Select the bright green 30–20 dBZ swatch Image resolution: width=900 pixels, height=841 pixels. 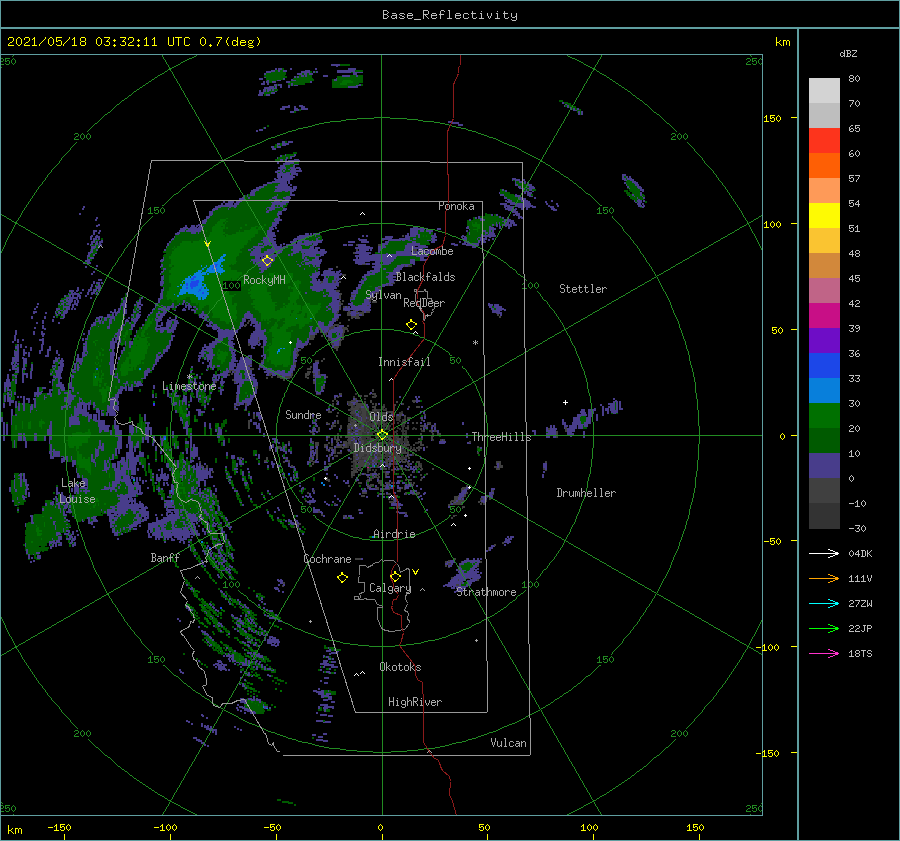click(x=824, y=416)
